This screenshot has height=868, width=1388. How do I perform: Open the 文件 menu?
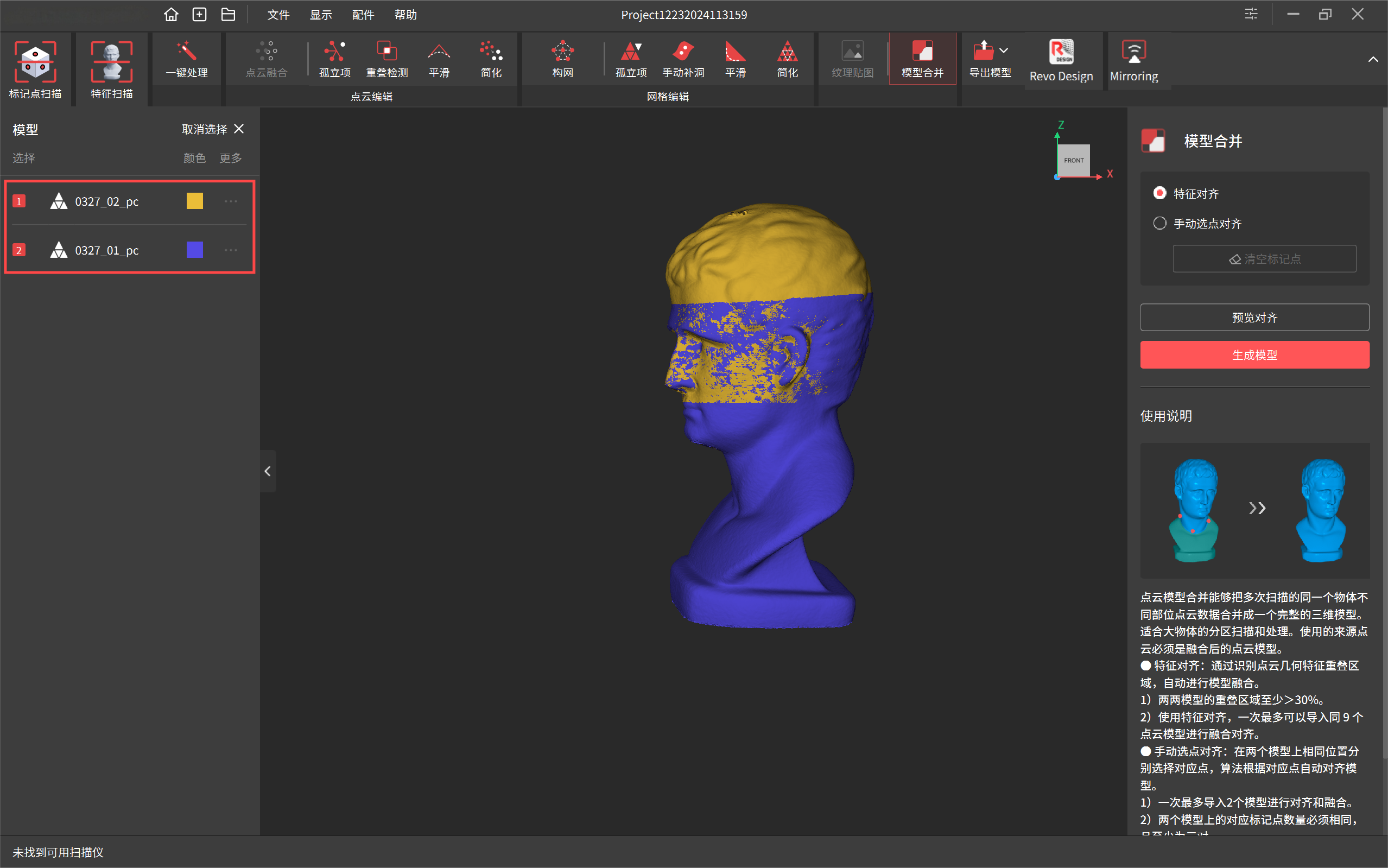click(x=278, y=14)
